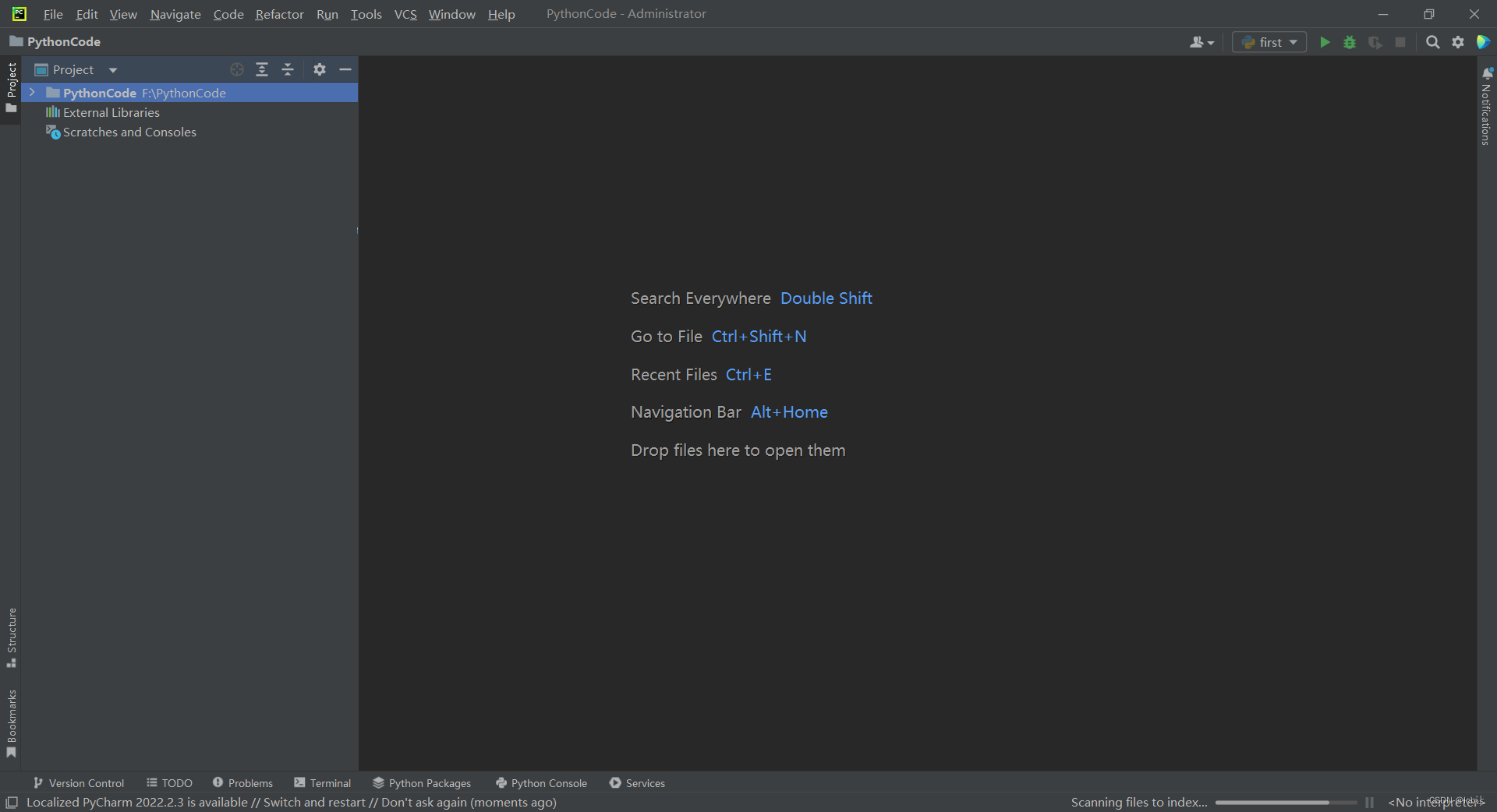Open the Python Console tool window
Screen dimensions: 1497x812
(541, 783)
